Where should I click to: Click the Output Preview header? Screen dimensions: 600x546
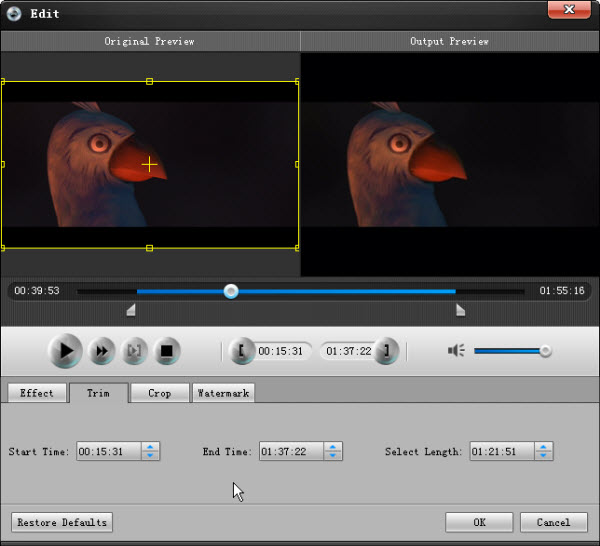coord(450,41)
